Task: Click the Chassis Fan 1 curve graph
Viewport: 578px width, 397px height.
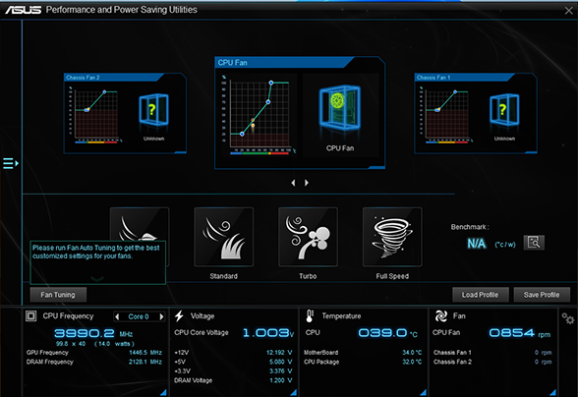Action: tap(446, 114)
